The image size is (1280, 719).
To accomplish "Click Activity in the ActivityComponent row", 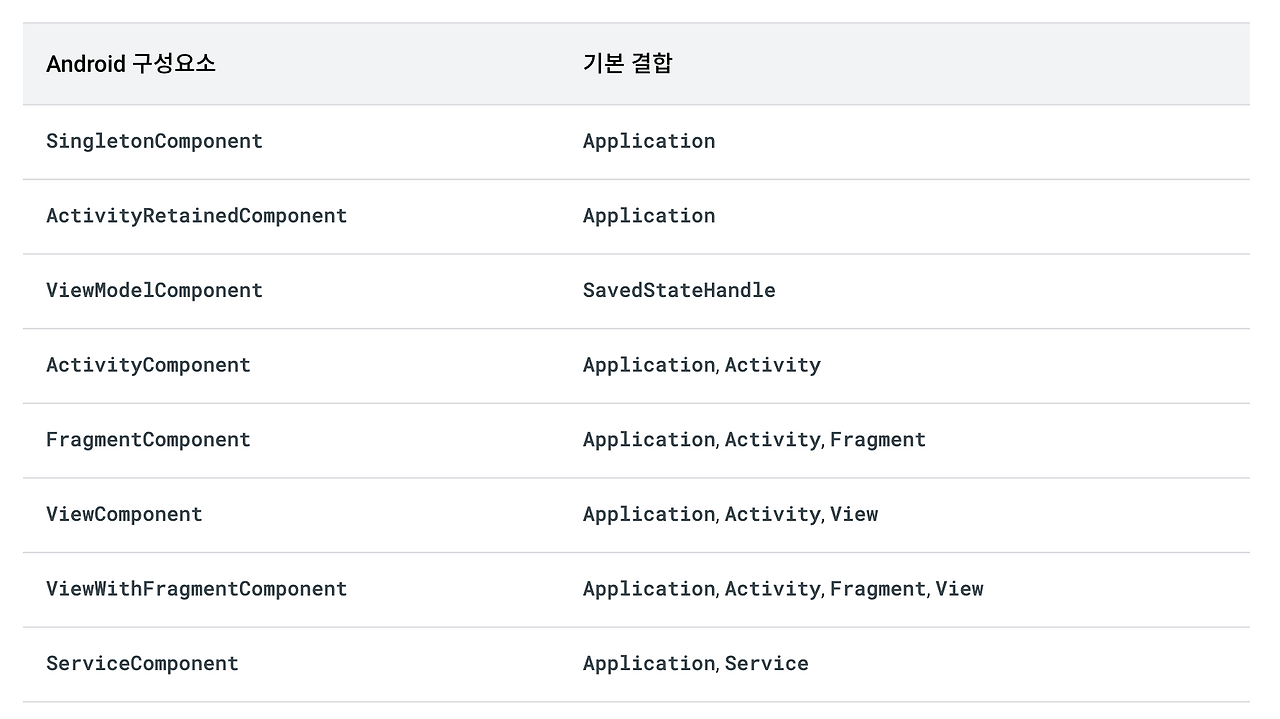I will coord(773,365).
